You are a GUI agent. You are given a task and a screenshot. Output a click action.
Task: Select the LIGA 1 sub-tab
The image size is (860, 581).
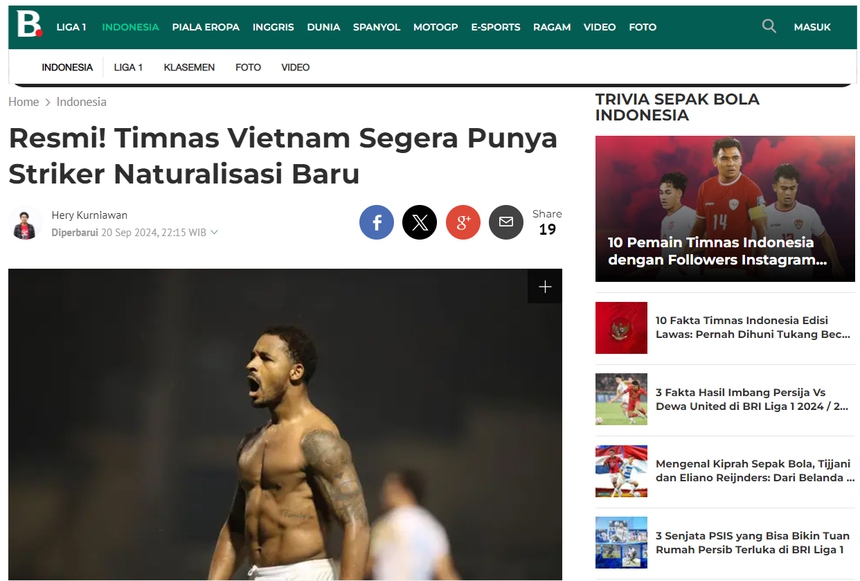click(128, 67)
